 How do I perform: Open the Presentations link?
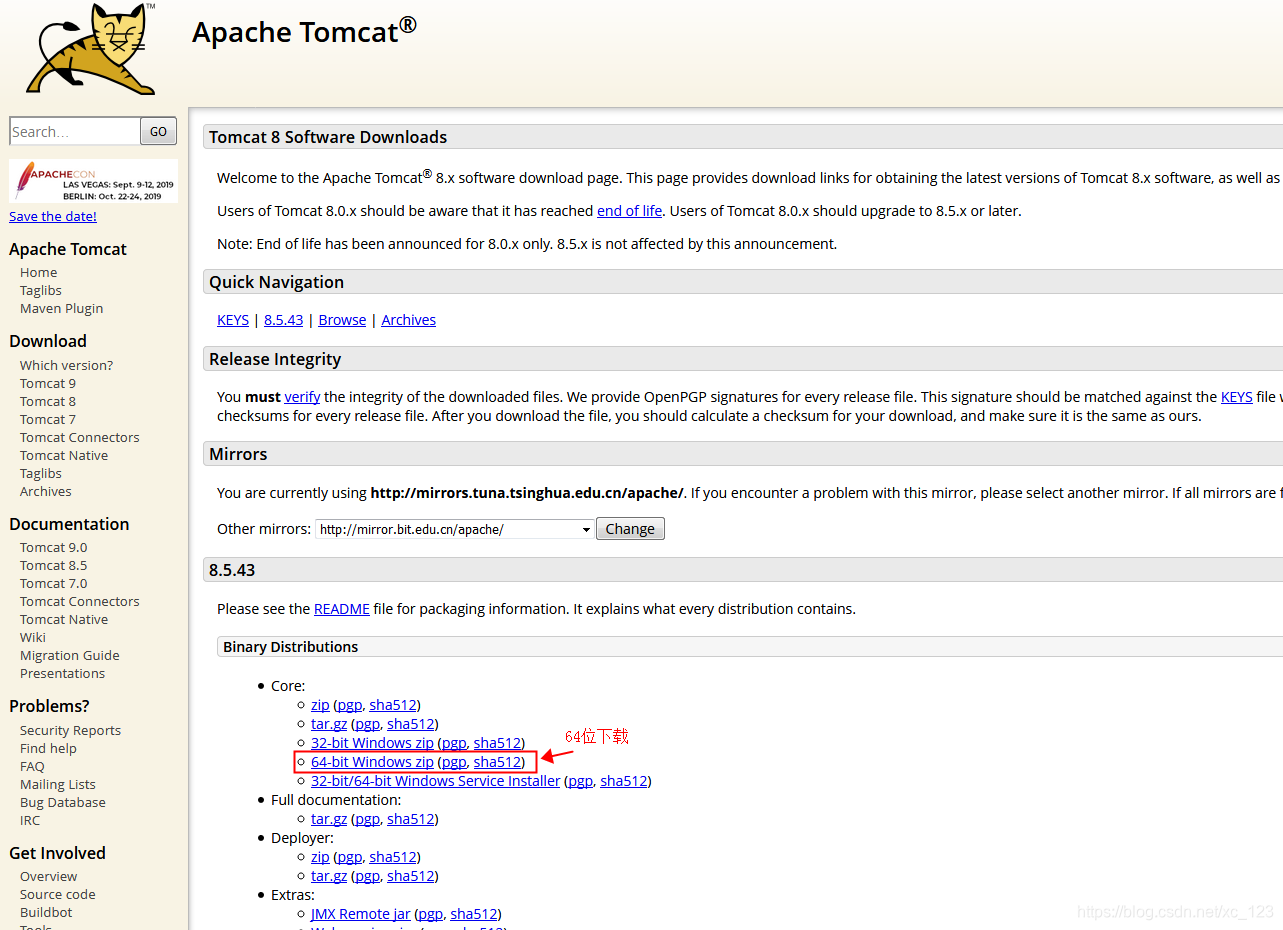[62, 674]
